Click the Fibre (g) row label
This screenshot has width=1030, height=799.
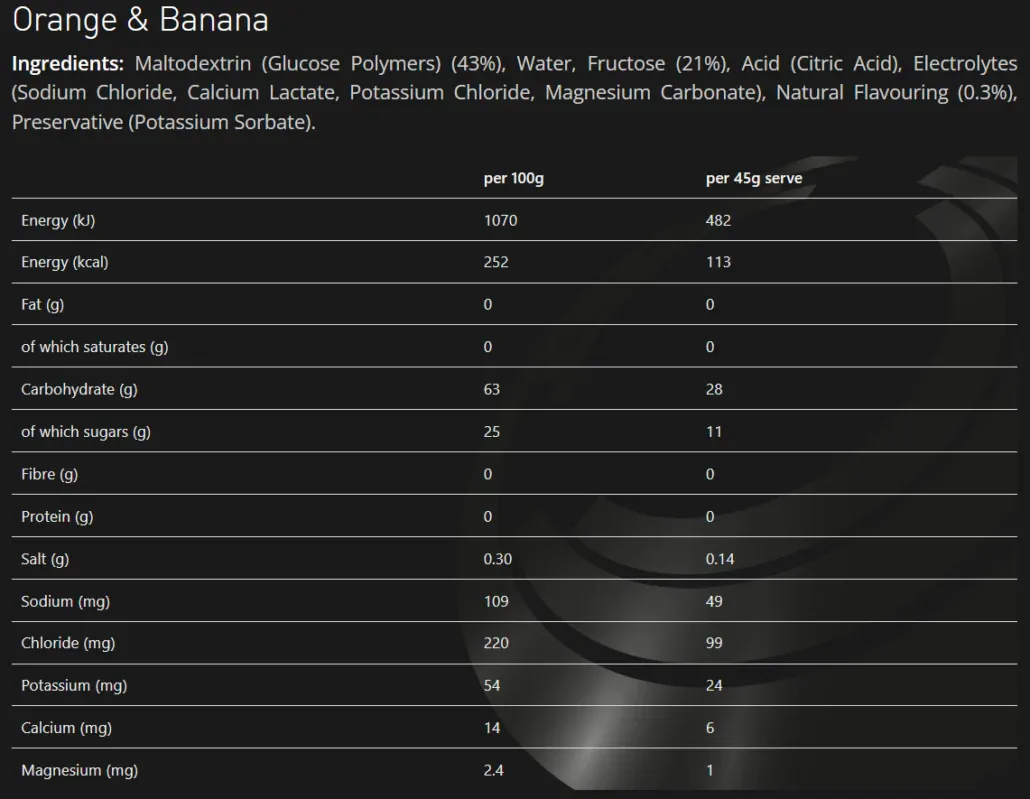click(49, 474)
